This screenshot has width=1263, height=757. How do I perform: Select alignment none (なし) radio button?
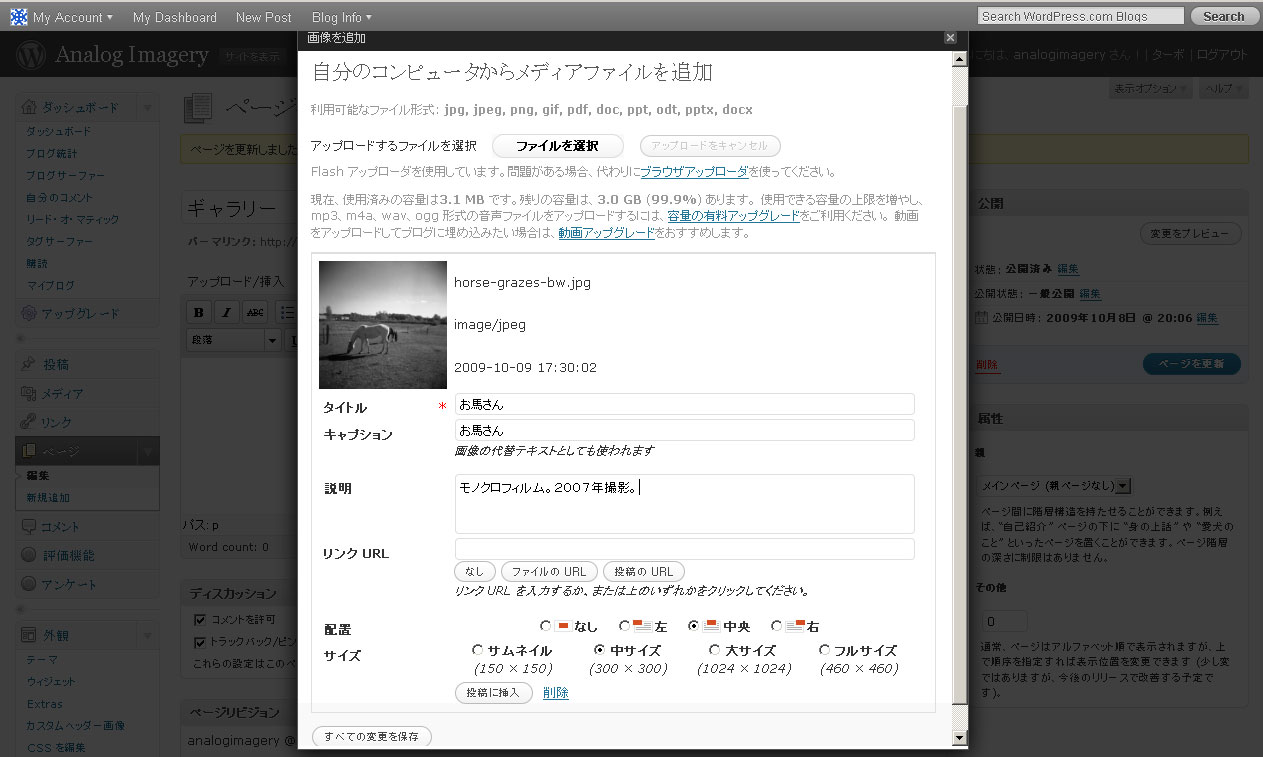click(x=545, y=626)
